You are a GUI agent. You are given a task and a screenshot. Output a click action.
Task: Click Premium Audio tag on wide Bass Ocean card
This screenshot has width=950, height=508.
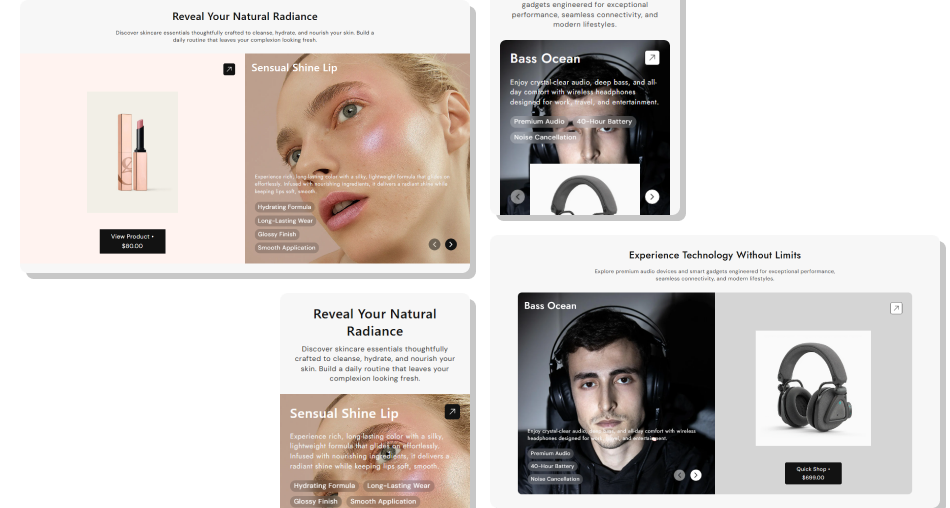pos(551,453)
